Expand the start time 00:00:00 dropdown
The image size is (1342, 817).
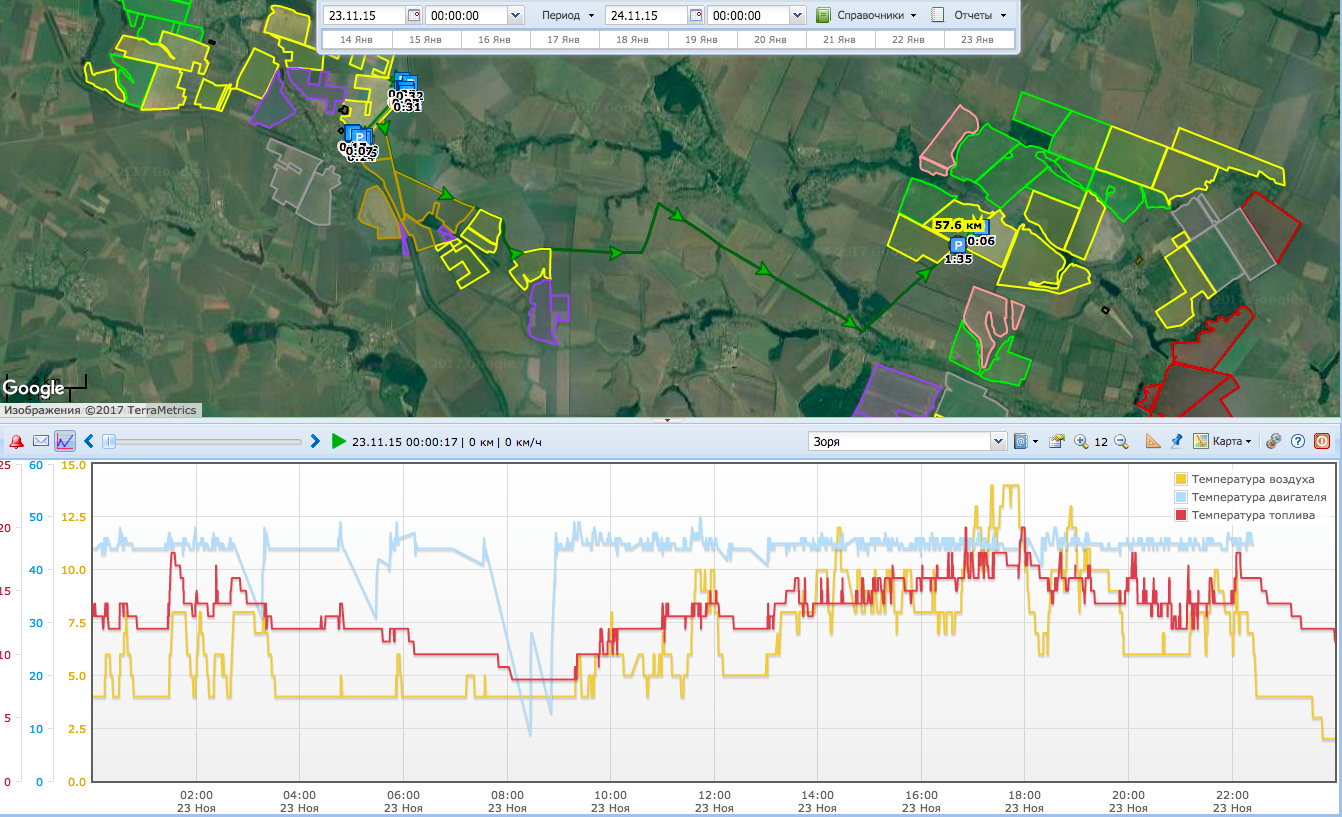coord(515,16)
